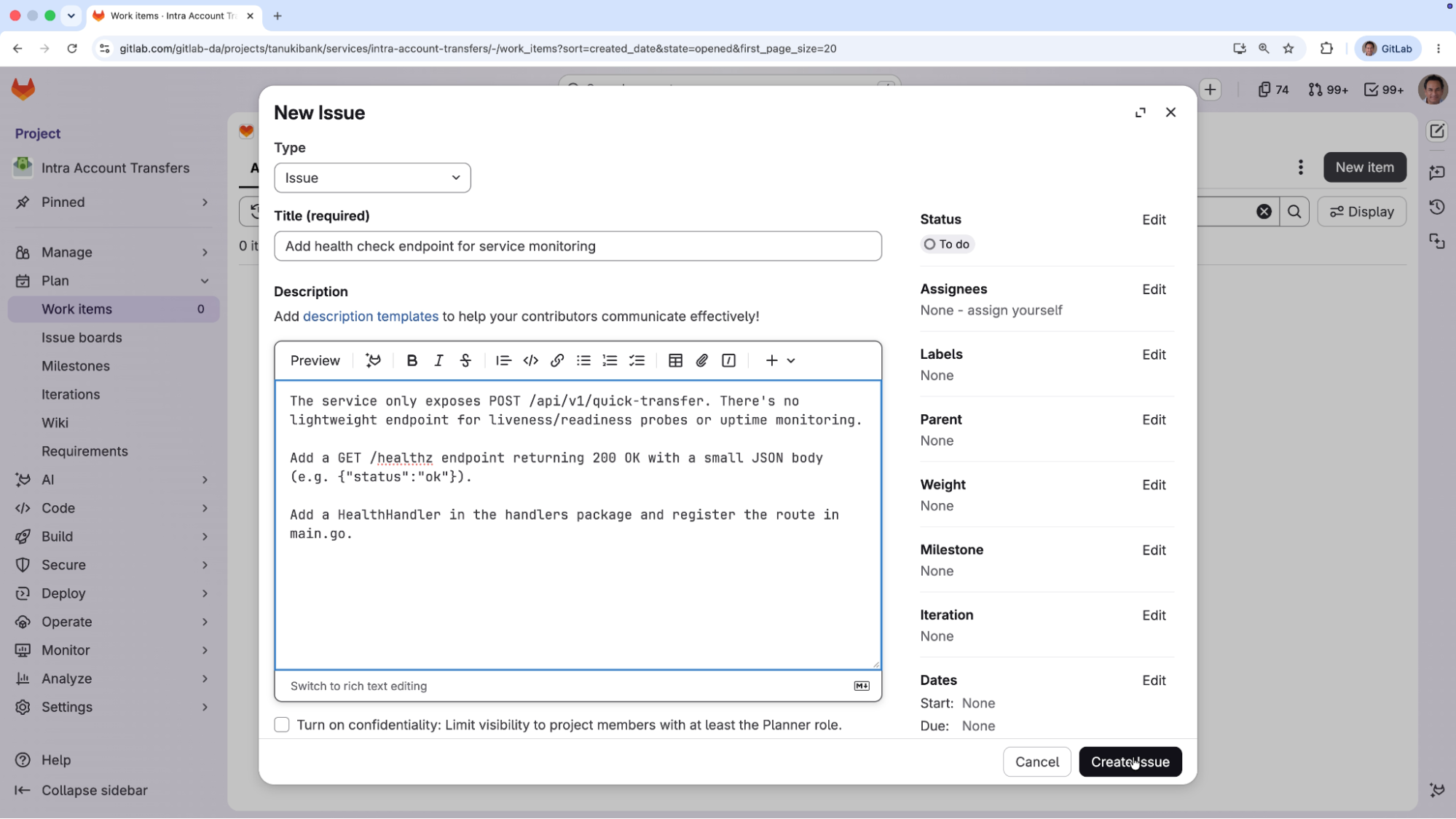This screenshot has height=819, width=1456.
Task: Expand the Pinned sidebar section
Action: click(x=113, y=202)
